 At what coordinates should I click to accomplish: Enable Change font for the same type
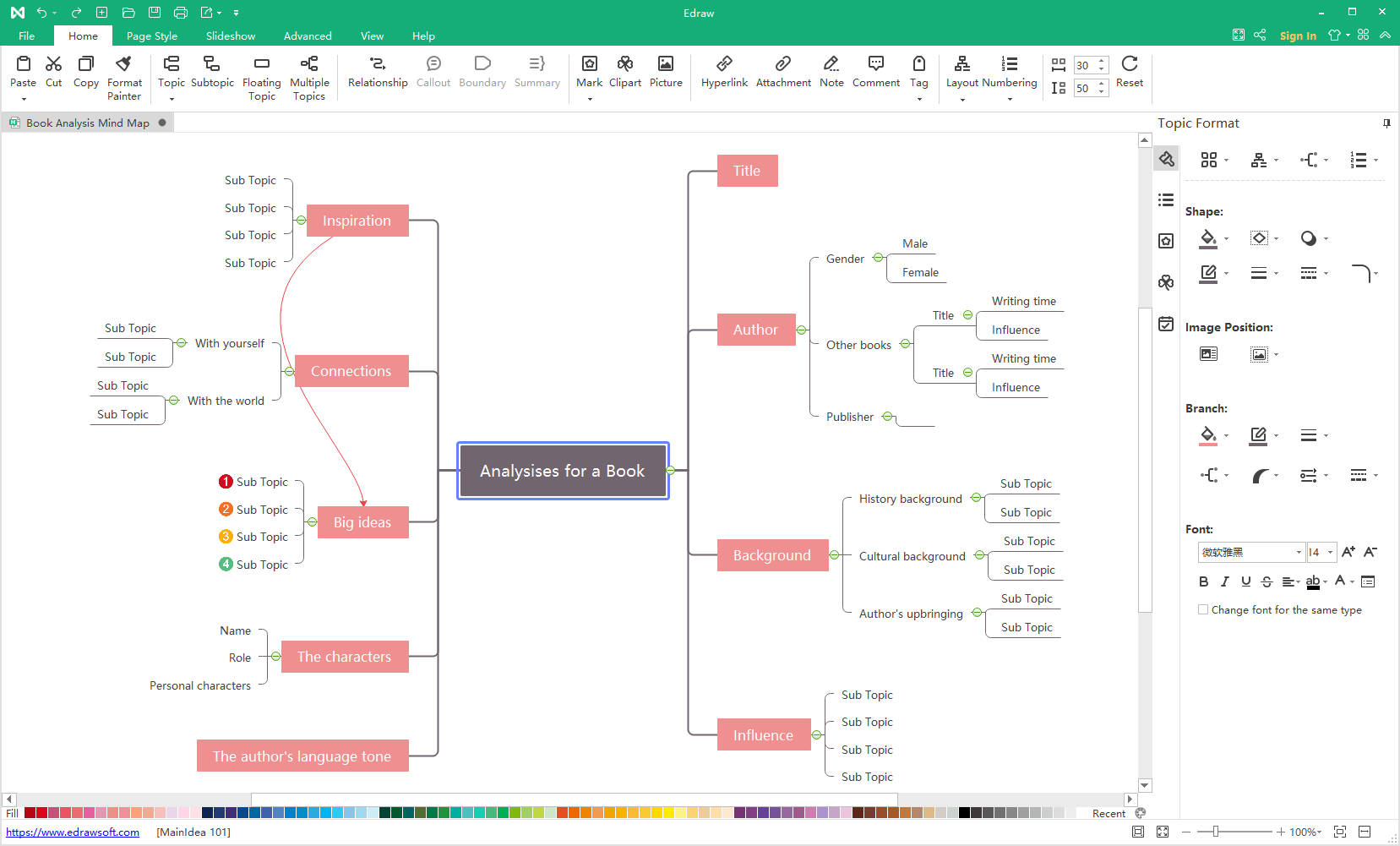(x=1203, y=609)
